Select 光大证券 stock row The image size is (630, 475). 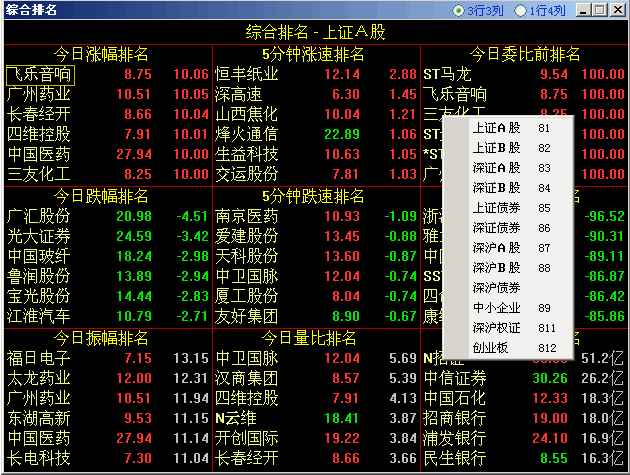108,236
